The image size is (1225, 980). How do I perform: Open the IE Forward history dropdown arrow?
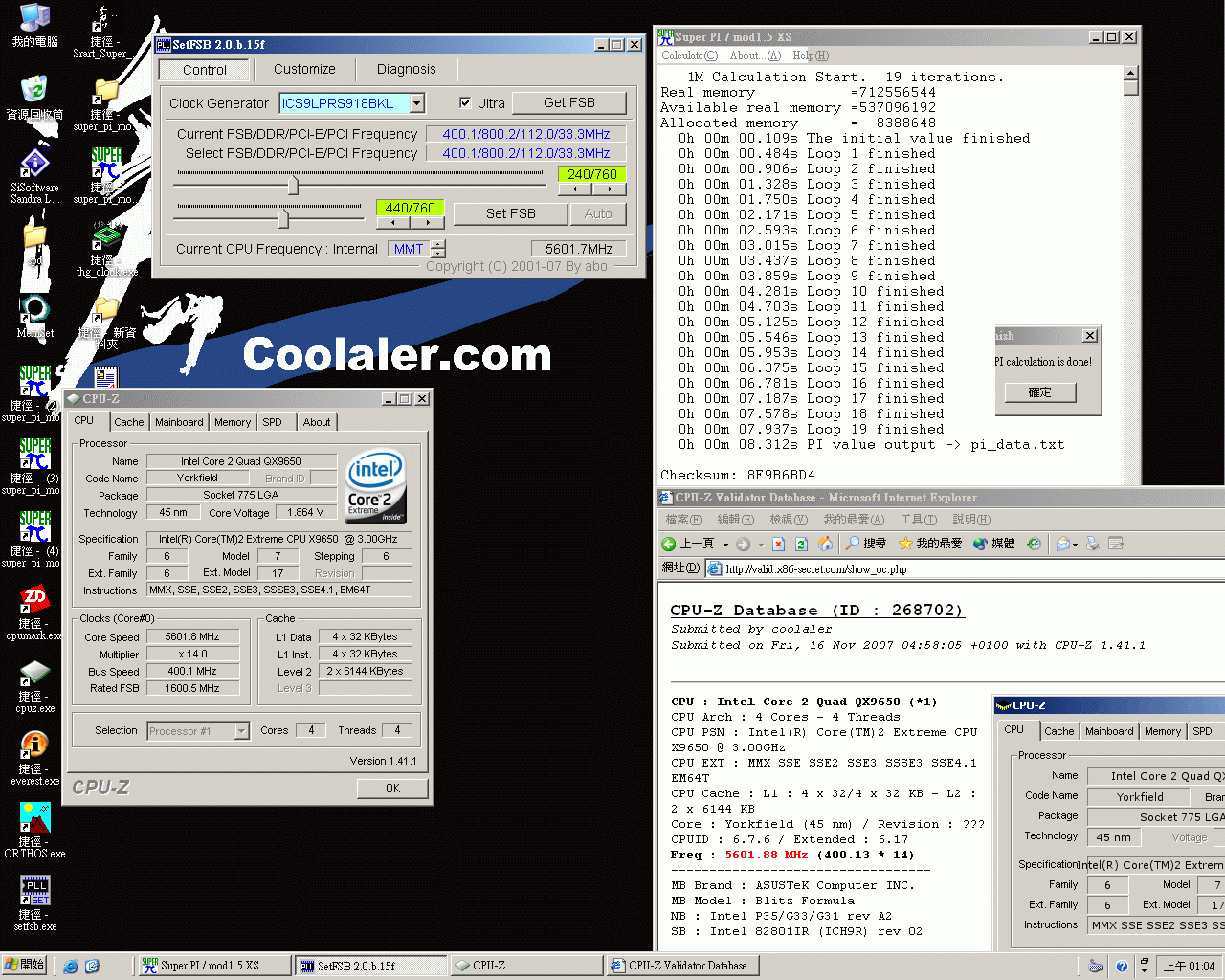(760, 544)
